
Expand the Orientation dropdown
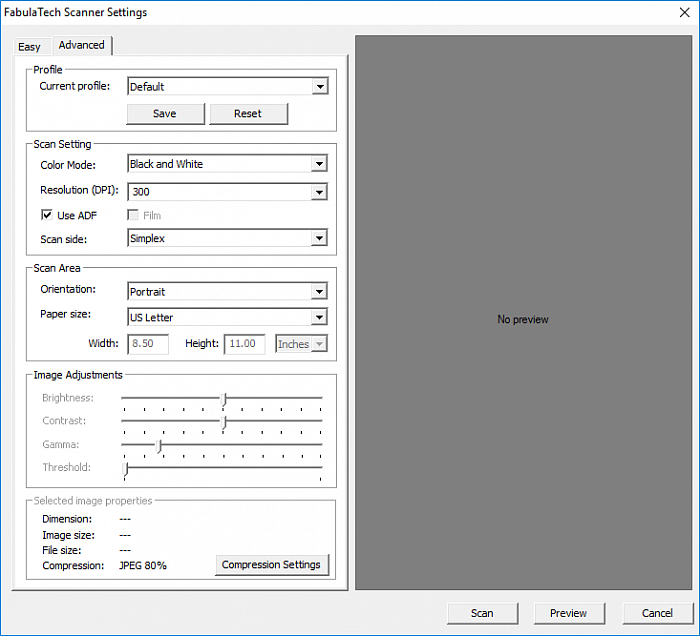[x=228, y=291]
